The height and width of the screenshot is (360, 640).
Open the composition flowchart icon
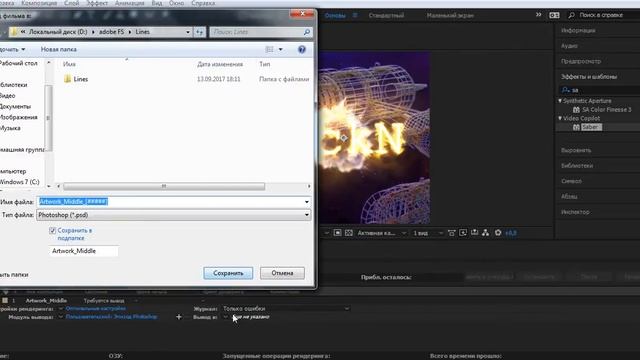point(485,233)
